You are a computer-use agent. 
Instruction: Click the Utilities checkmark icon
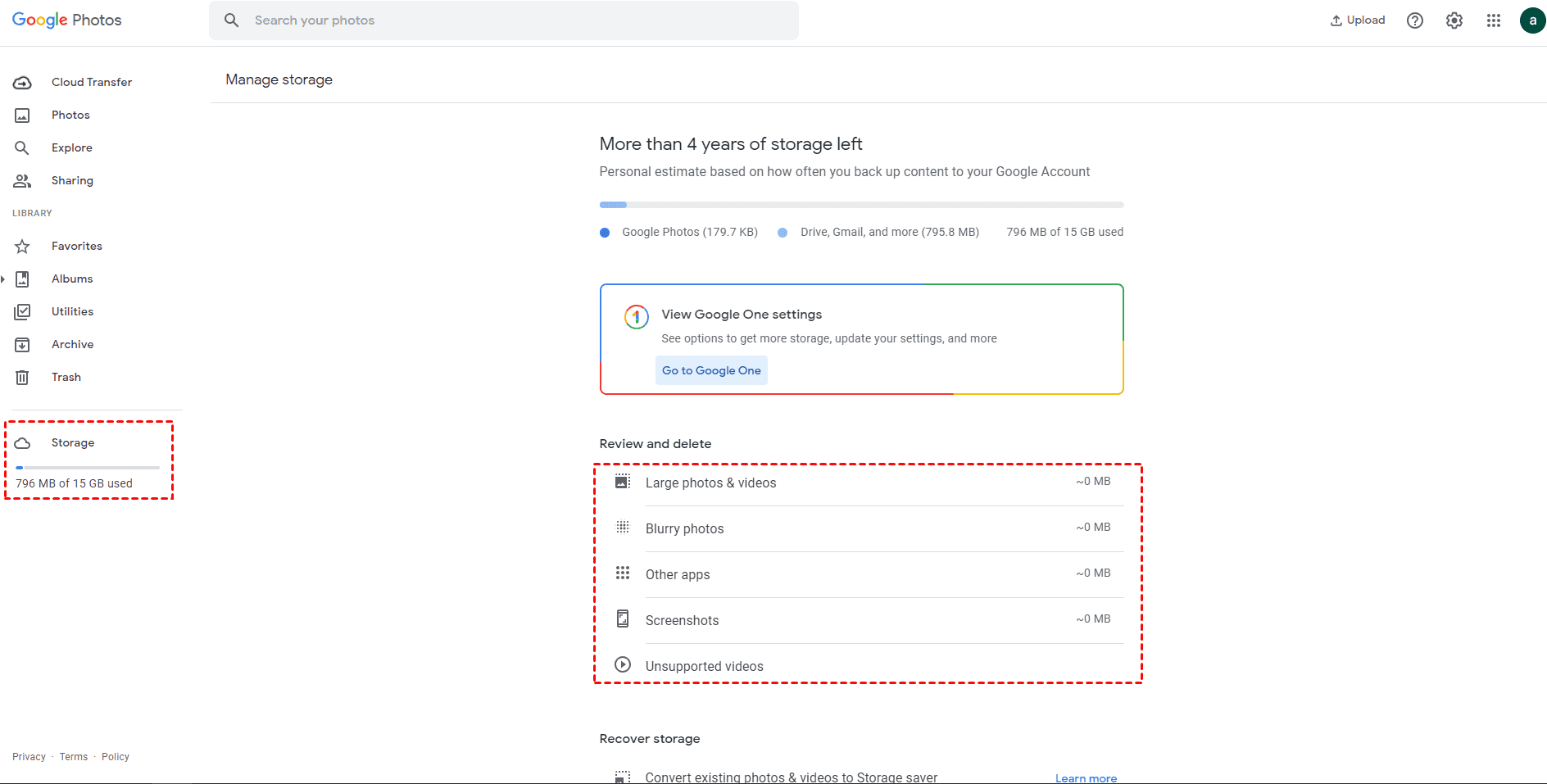pyautogui.click(x=22, y=312)
